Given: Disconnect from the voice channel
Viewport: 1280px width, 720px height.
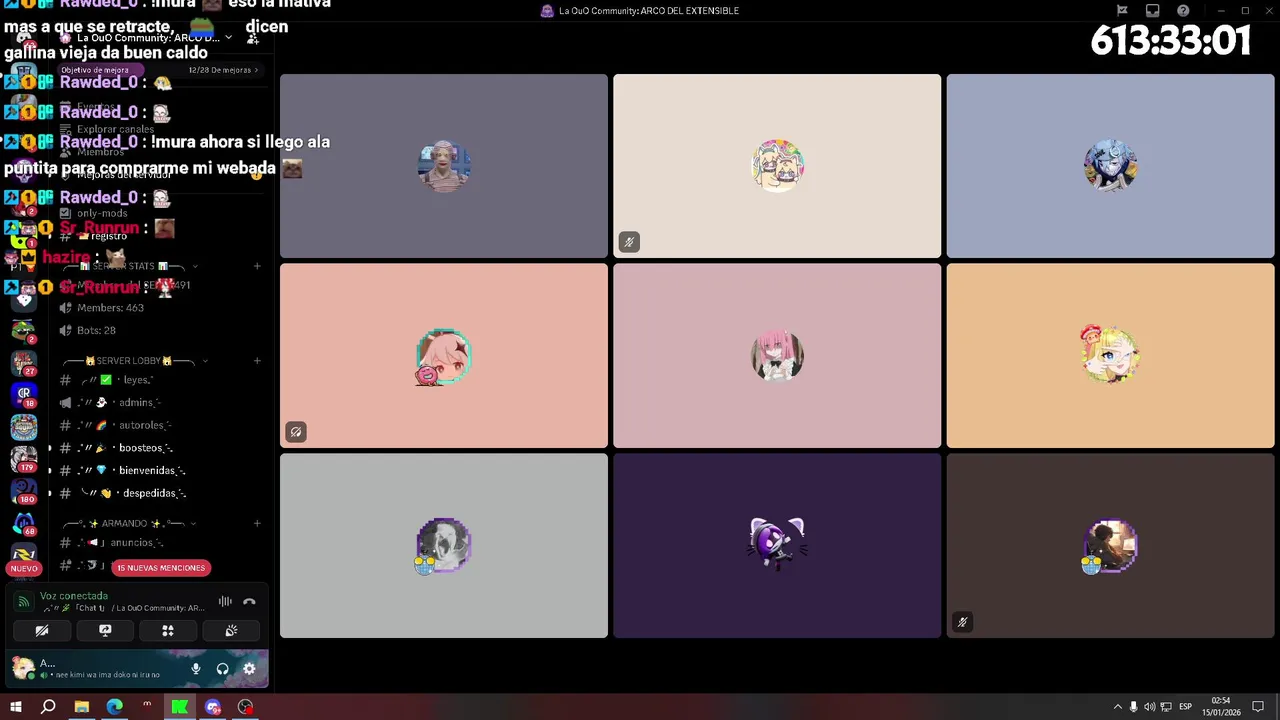Looking at the screenshot, I should (x=249, y=602).
